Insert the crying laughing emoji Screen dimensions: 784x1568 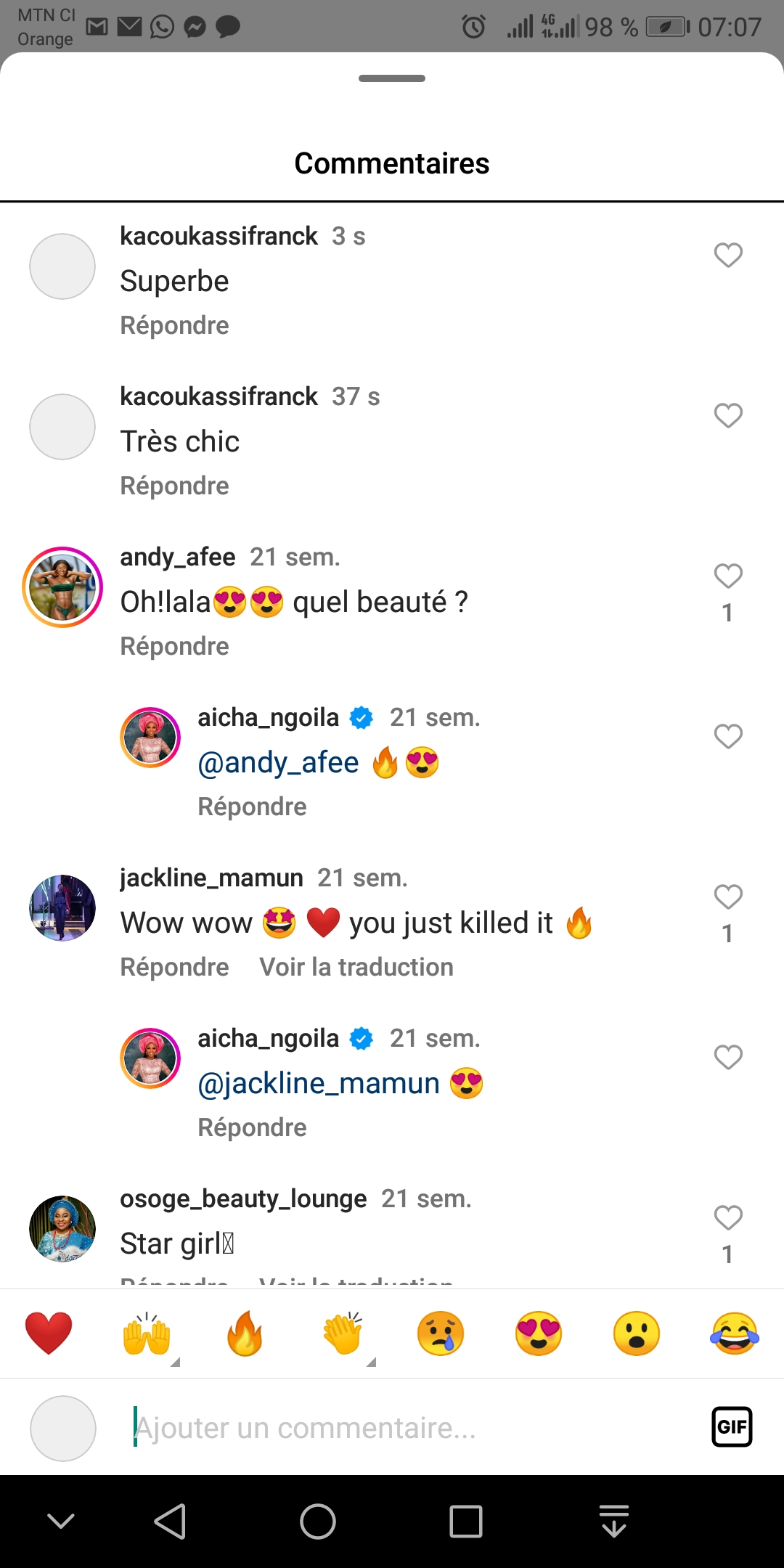(x=734, y=1334)
